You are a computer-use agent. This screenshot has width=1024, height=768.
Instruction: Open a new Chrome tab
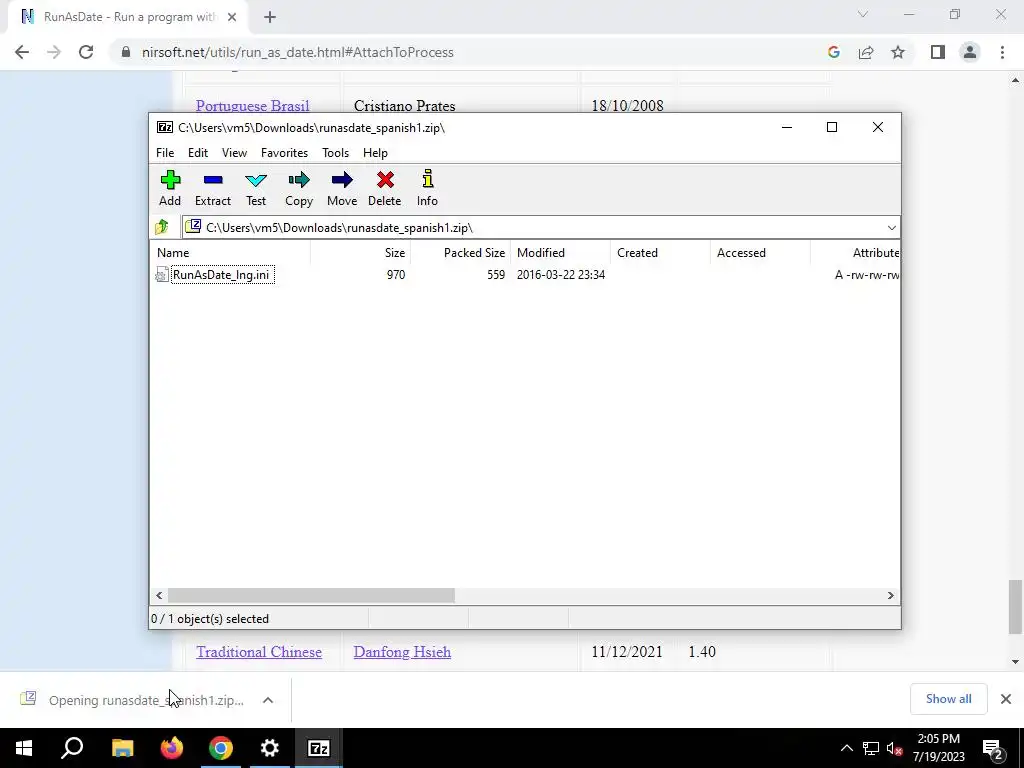270,17
